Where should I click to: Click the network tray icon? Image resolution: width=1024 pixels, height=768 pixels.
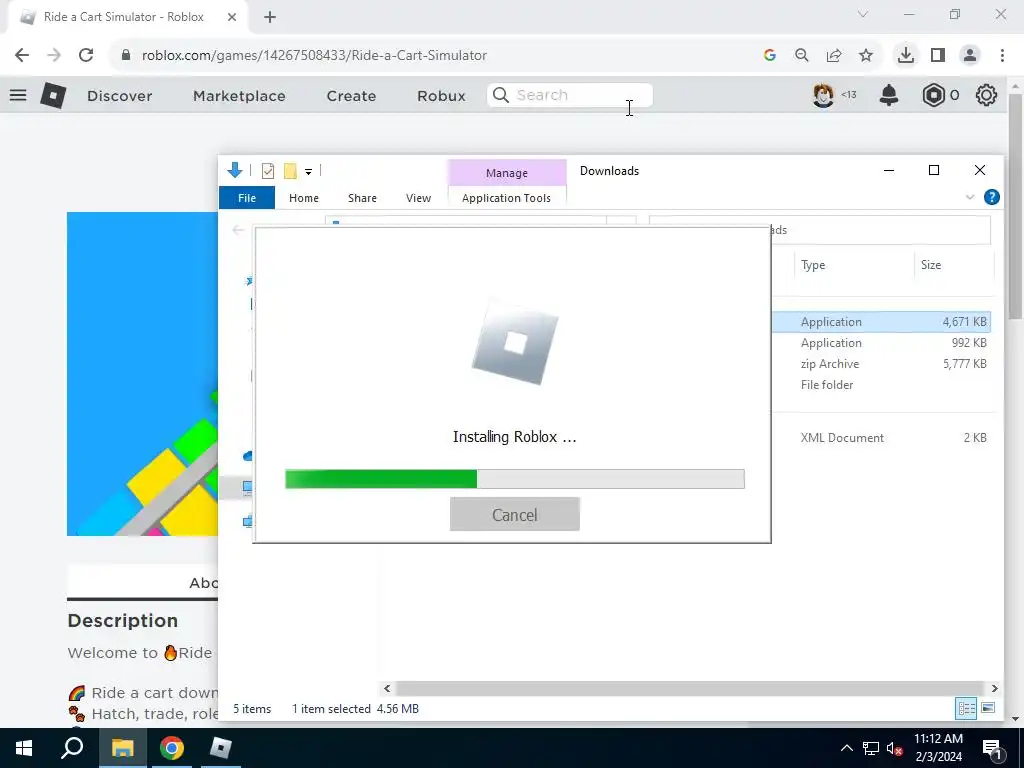[x=871, y=748]
